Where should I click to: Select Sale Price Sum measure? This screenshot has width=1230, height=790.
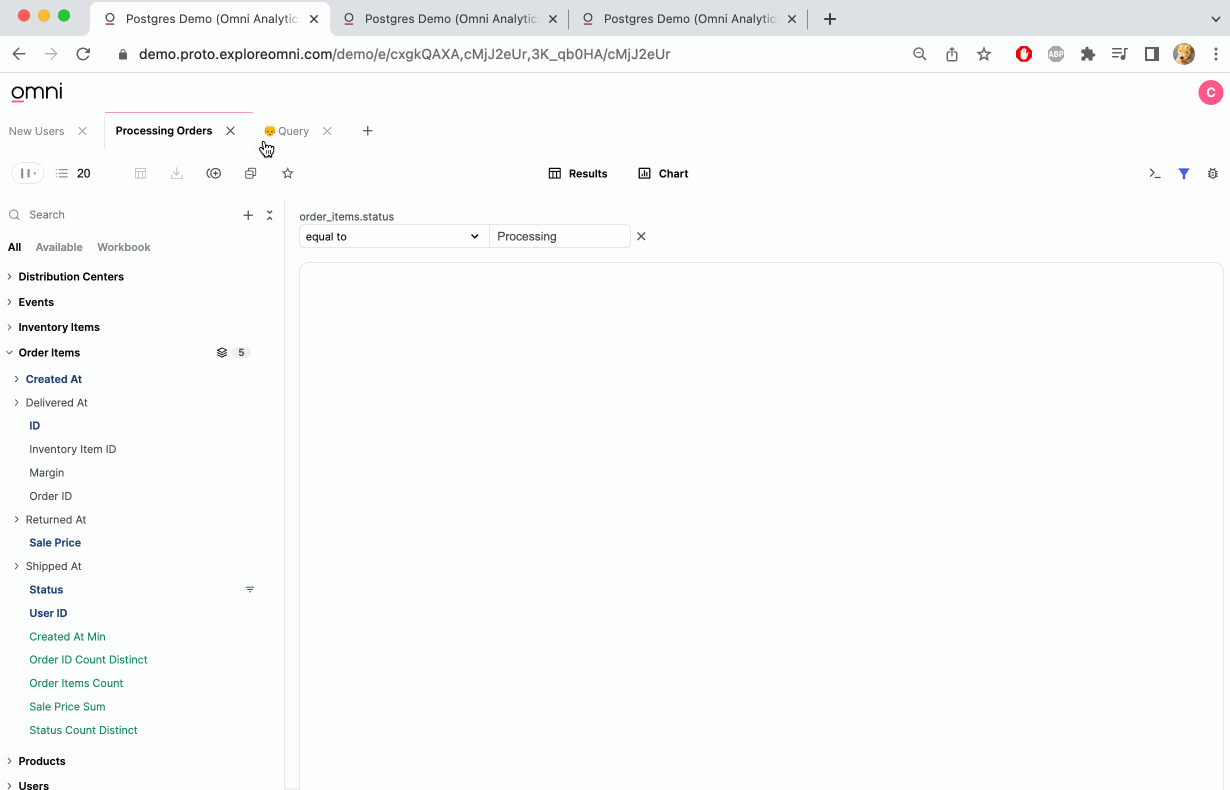click(x=67, y=707)
